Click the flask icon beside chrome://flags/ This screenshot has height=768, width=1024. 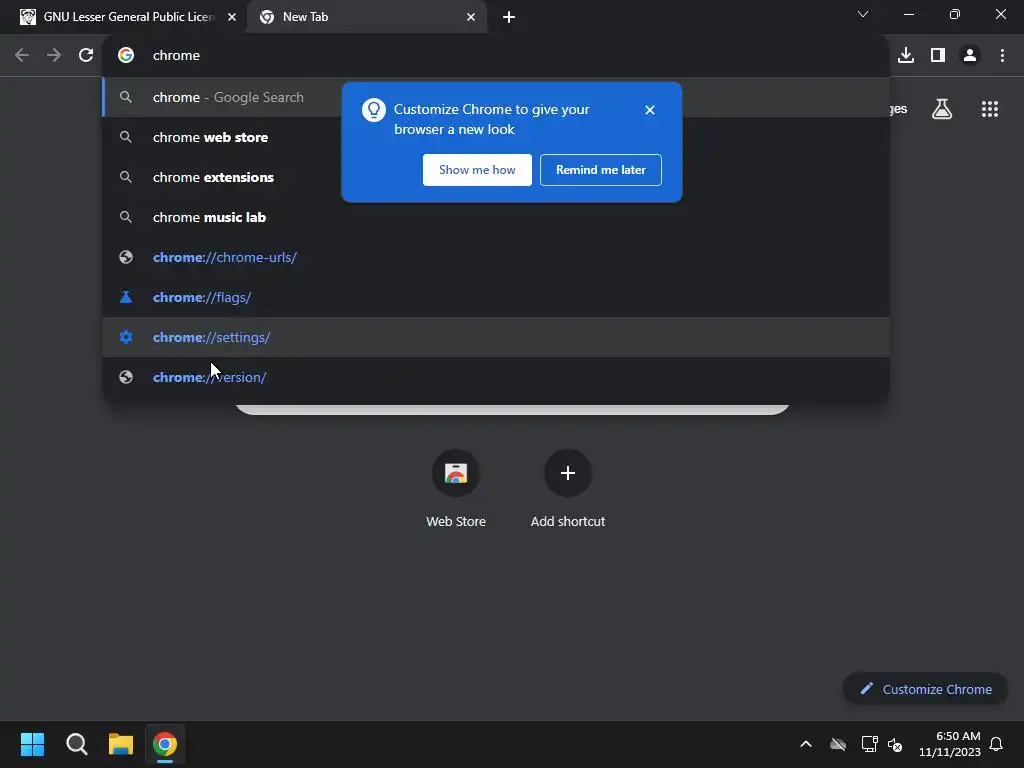click(126, 297)
